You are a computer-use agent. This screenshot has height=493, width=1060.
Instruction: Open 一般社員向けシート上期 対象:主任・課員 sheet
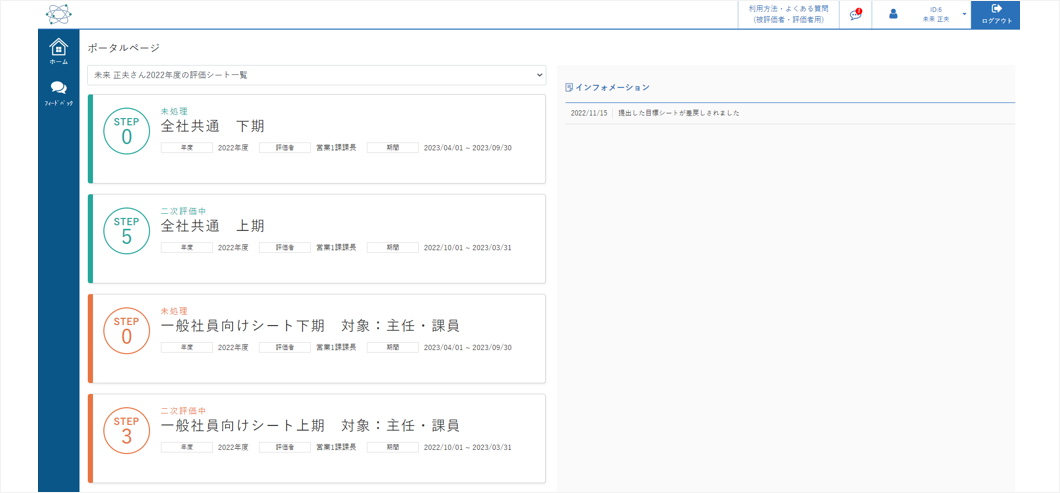pyautogui.click(x=310, y=426)
